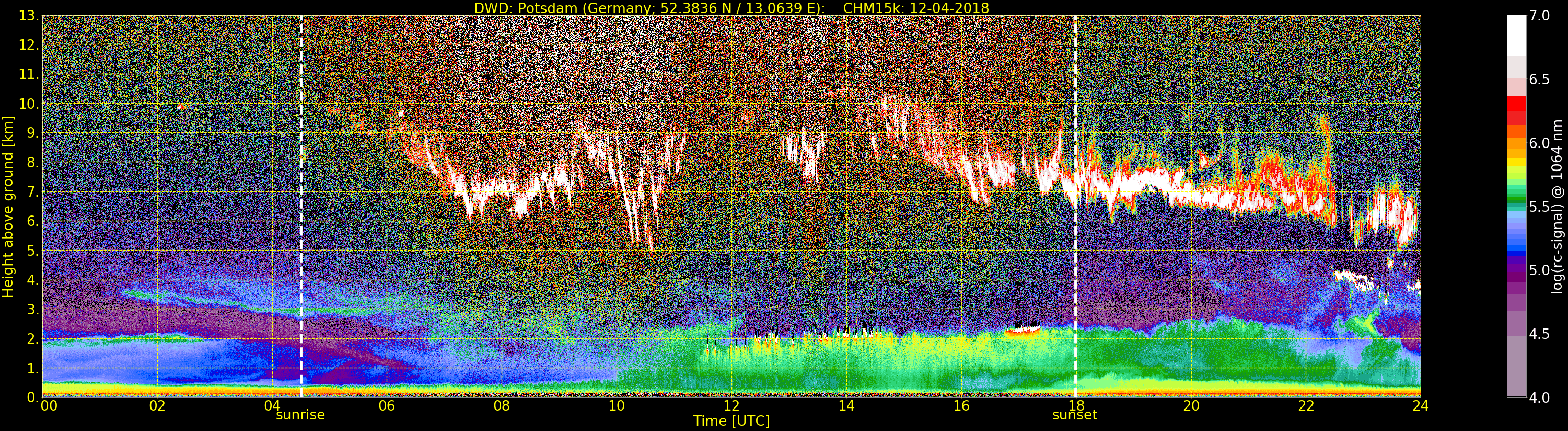Screen dimensions: 1568x431
Task: Click y-axis tick label '8.'
Action: click(x=32, y=163)
